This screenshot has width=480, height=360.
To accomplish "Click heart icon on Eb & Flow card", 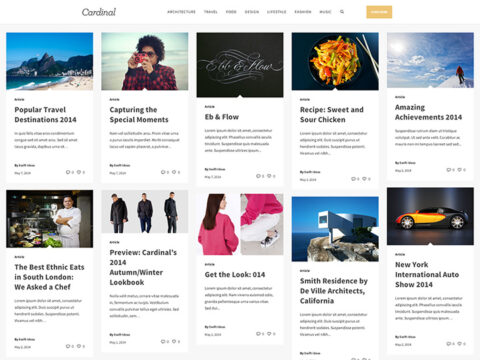I will 269,176.
